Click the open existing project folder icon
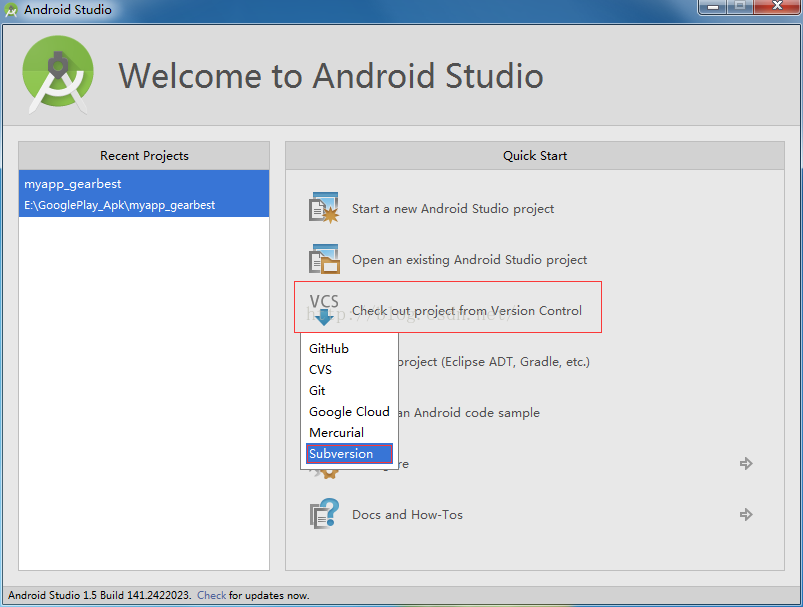 (x=324, y=259)
